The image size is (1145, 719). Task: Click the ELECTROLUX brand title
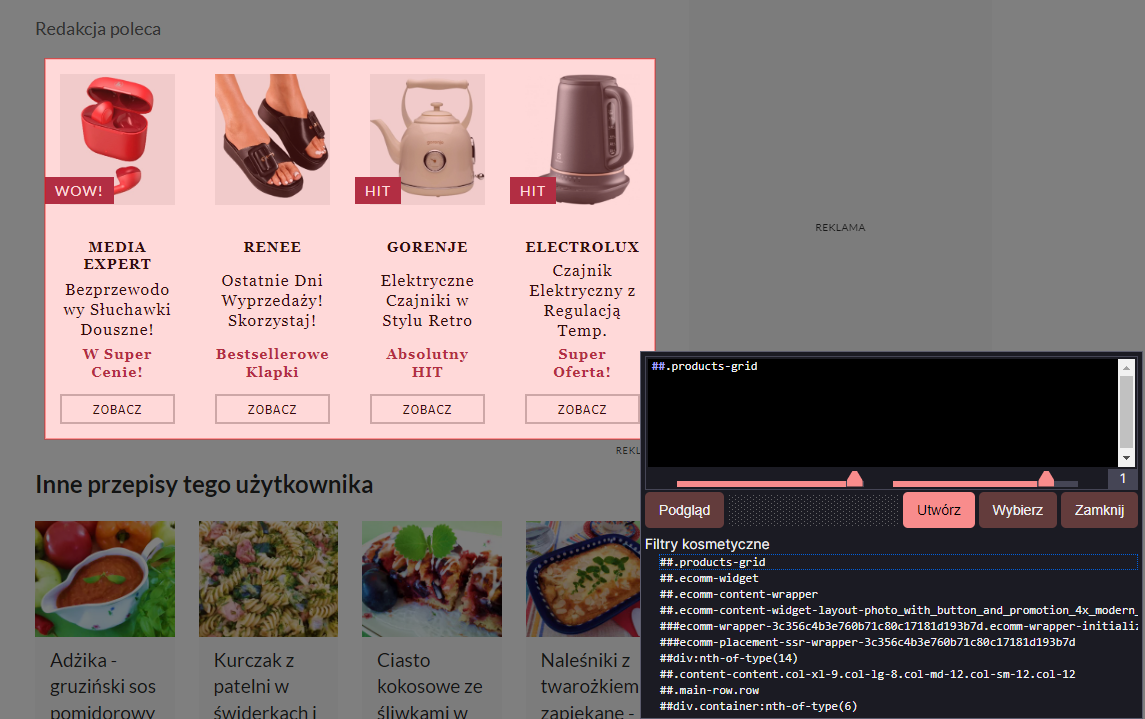click(x=582, y=247)
